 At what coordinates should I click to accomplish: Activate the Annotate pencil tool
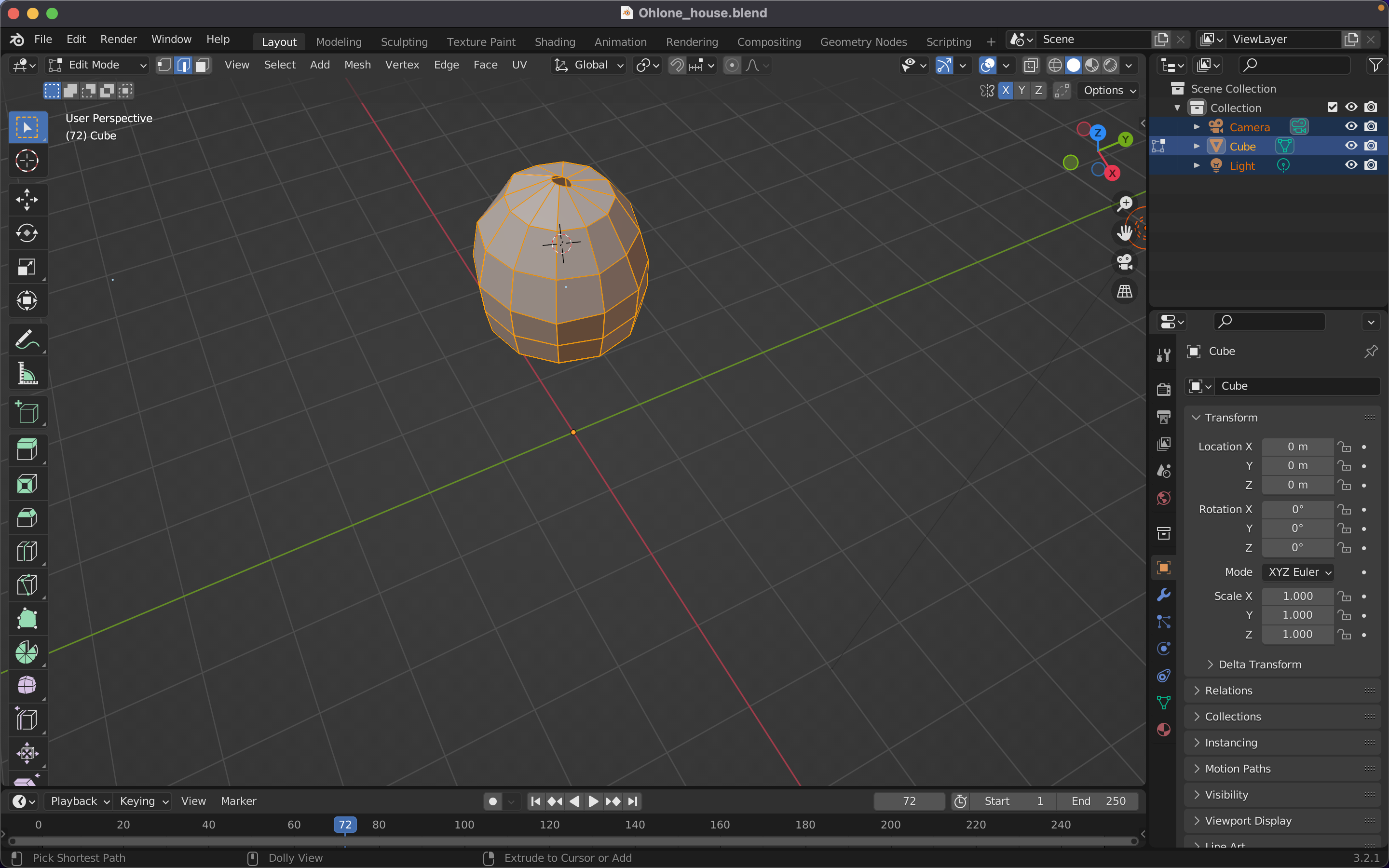(27, 339)
